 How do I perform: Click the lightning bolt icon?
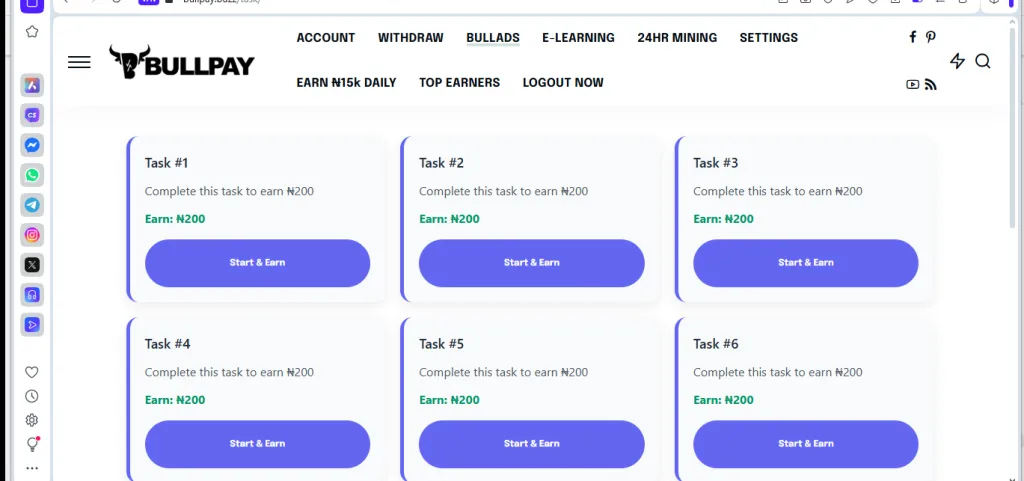point(957,61)
